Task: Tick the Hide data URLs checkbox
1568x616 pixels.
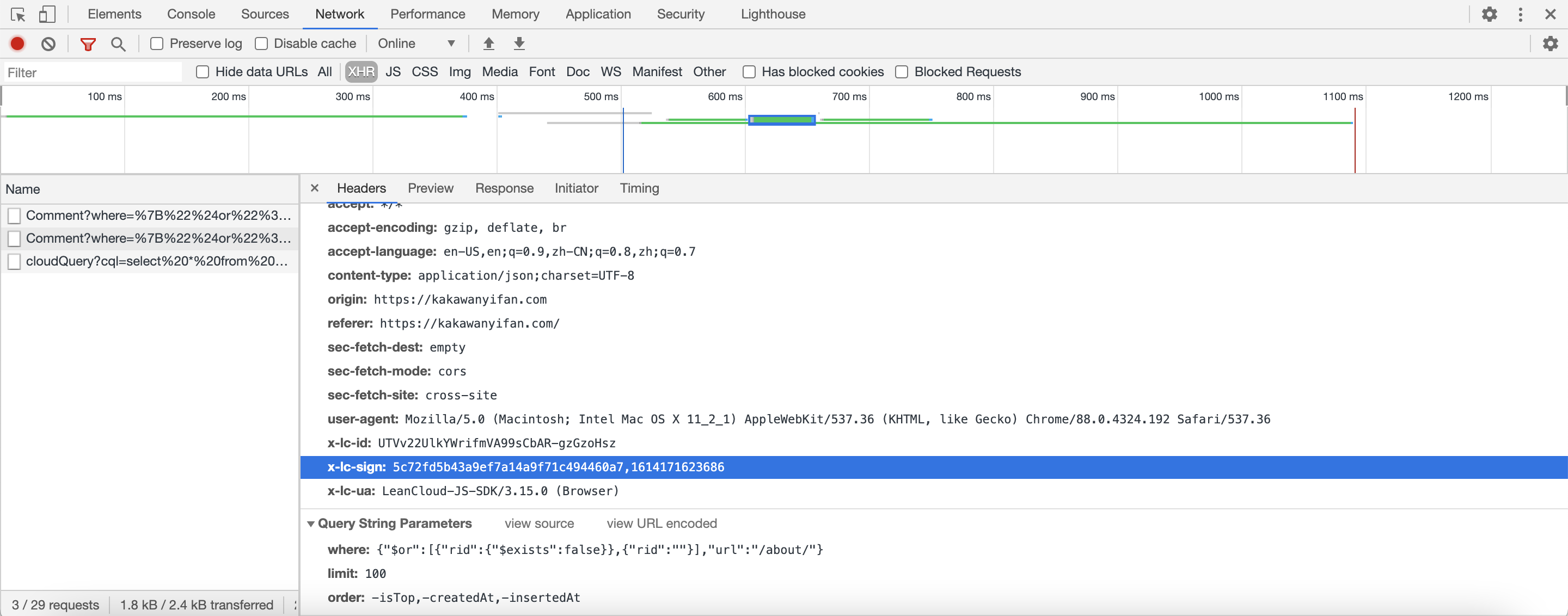Action: 203,72
